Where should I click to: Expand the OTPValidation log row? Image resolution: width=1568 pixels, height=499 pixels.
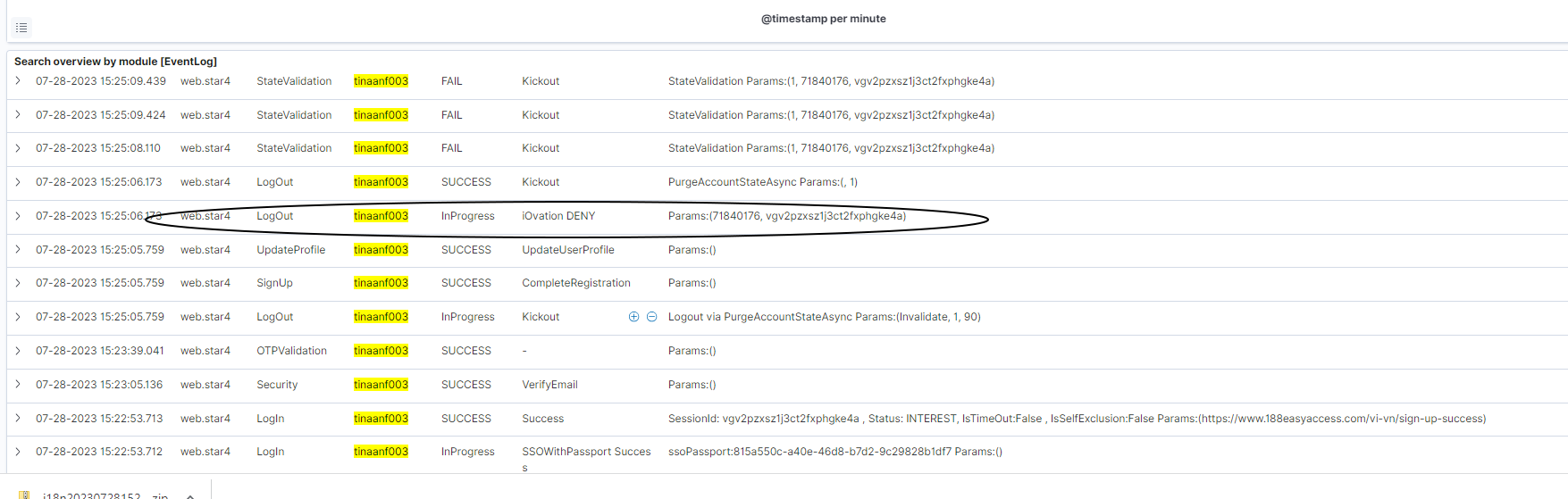click(x=18, y=351)
